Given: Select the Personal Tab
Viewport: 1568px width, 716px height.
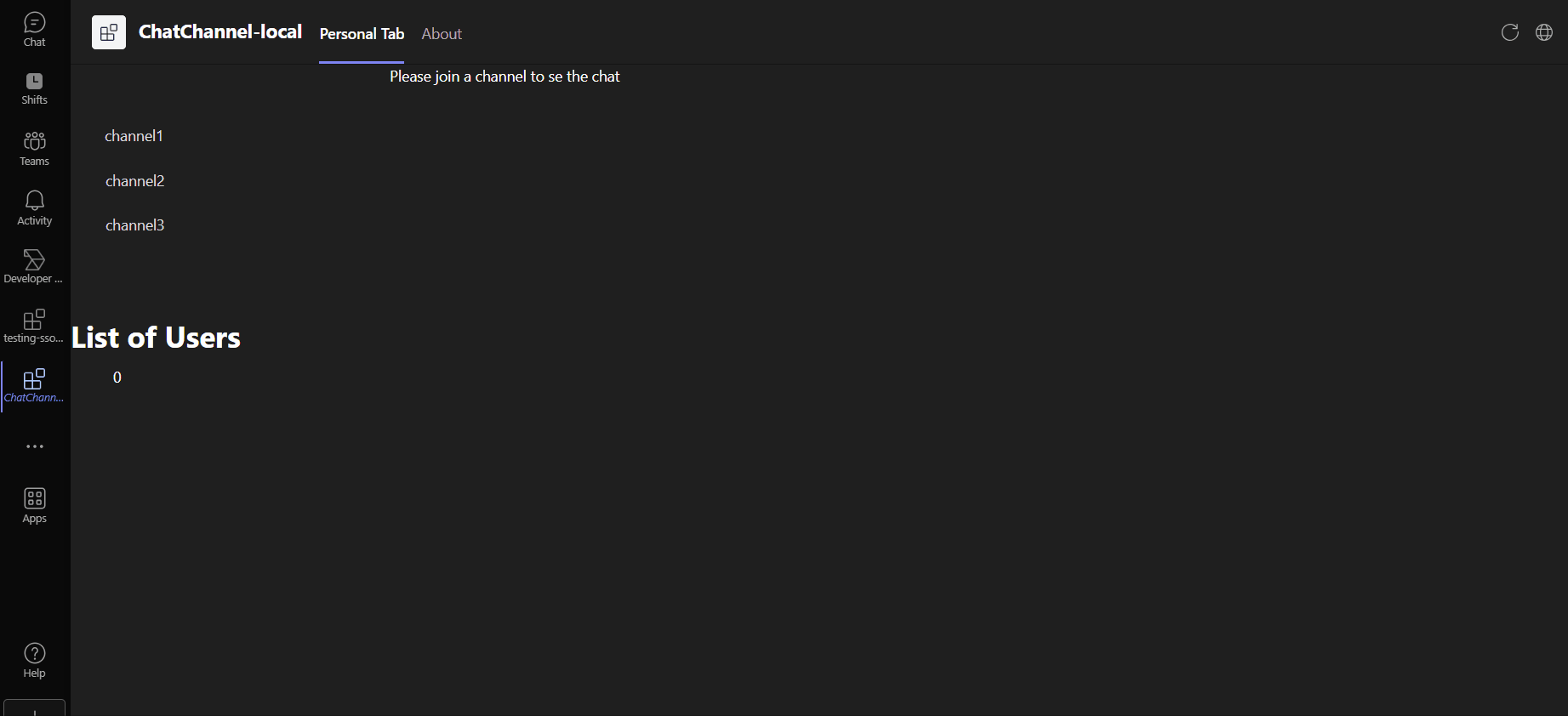Looking at the screenshot, I should coord(361,34).
